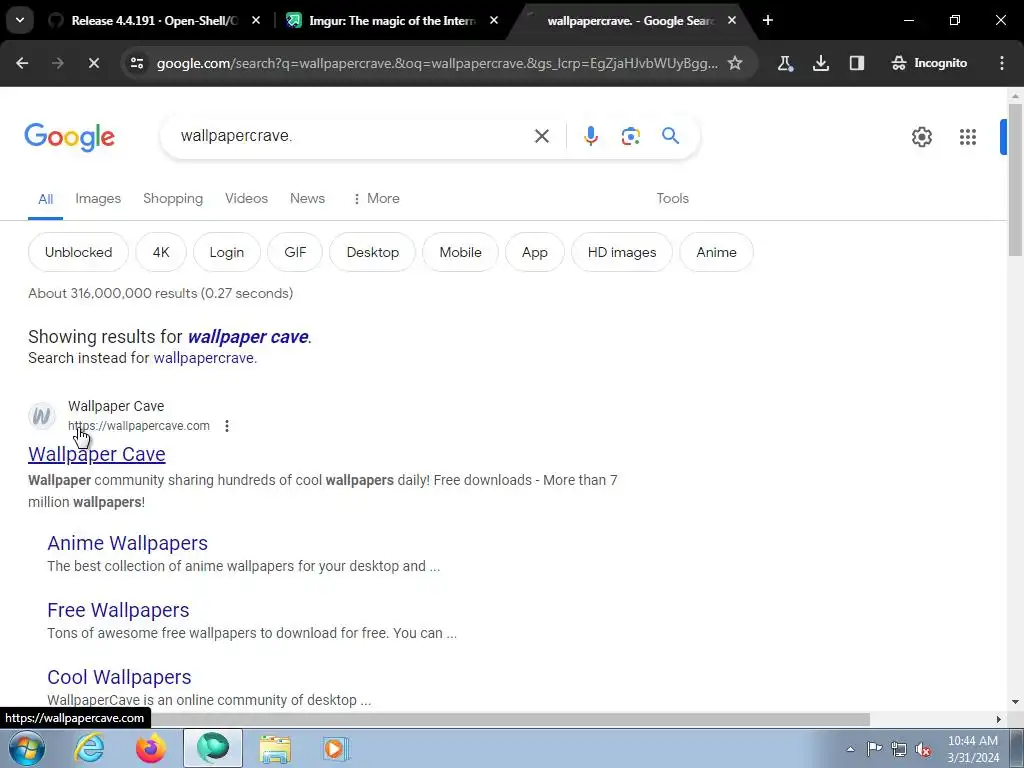The width and height of the screenshot is (1024, 768).
Task: Click the corrected 'wallpaper cave' suggestion link
Action: [x=248, y=337]
